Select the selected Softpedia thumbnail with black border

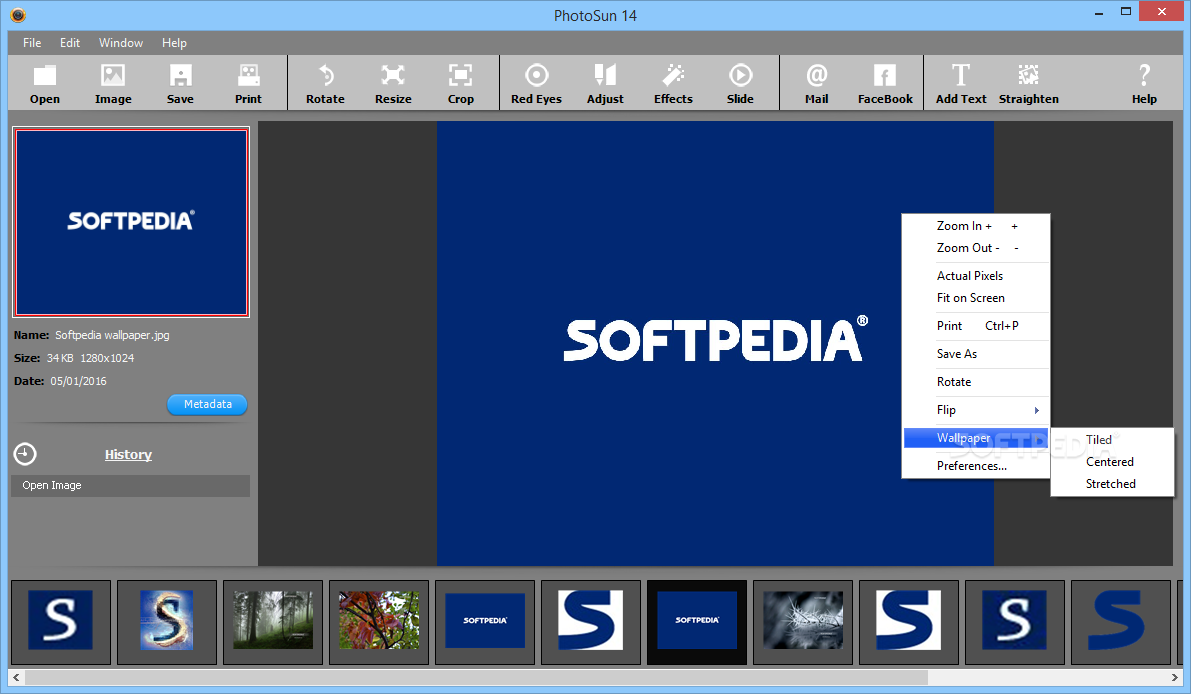coord(697,621)
